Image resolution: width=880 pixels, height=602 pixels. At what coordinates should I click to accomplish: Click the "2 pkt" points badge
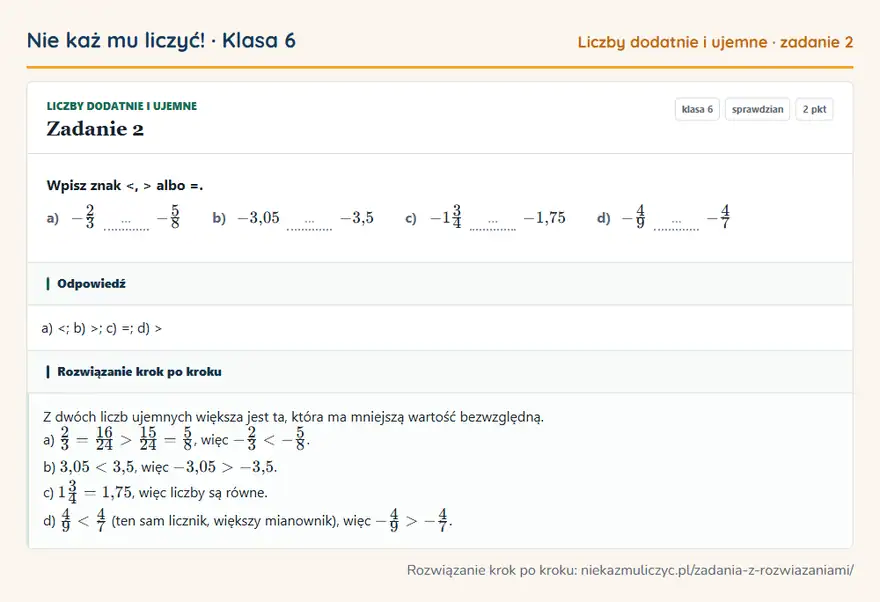coord(814,109)
